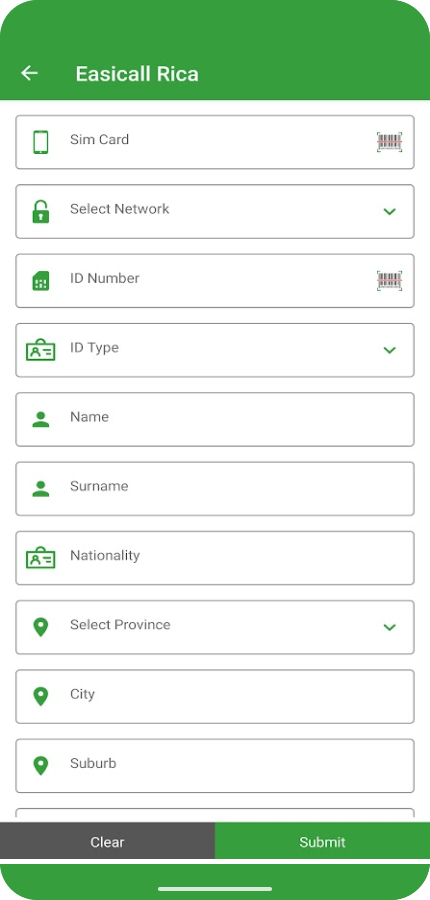Tap the person icon beside Name
Viewport: 430px width, 900px height.
tap(41, 419)
